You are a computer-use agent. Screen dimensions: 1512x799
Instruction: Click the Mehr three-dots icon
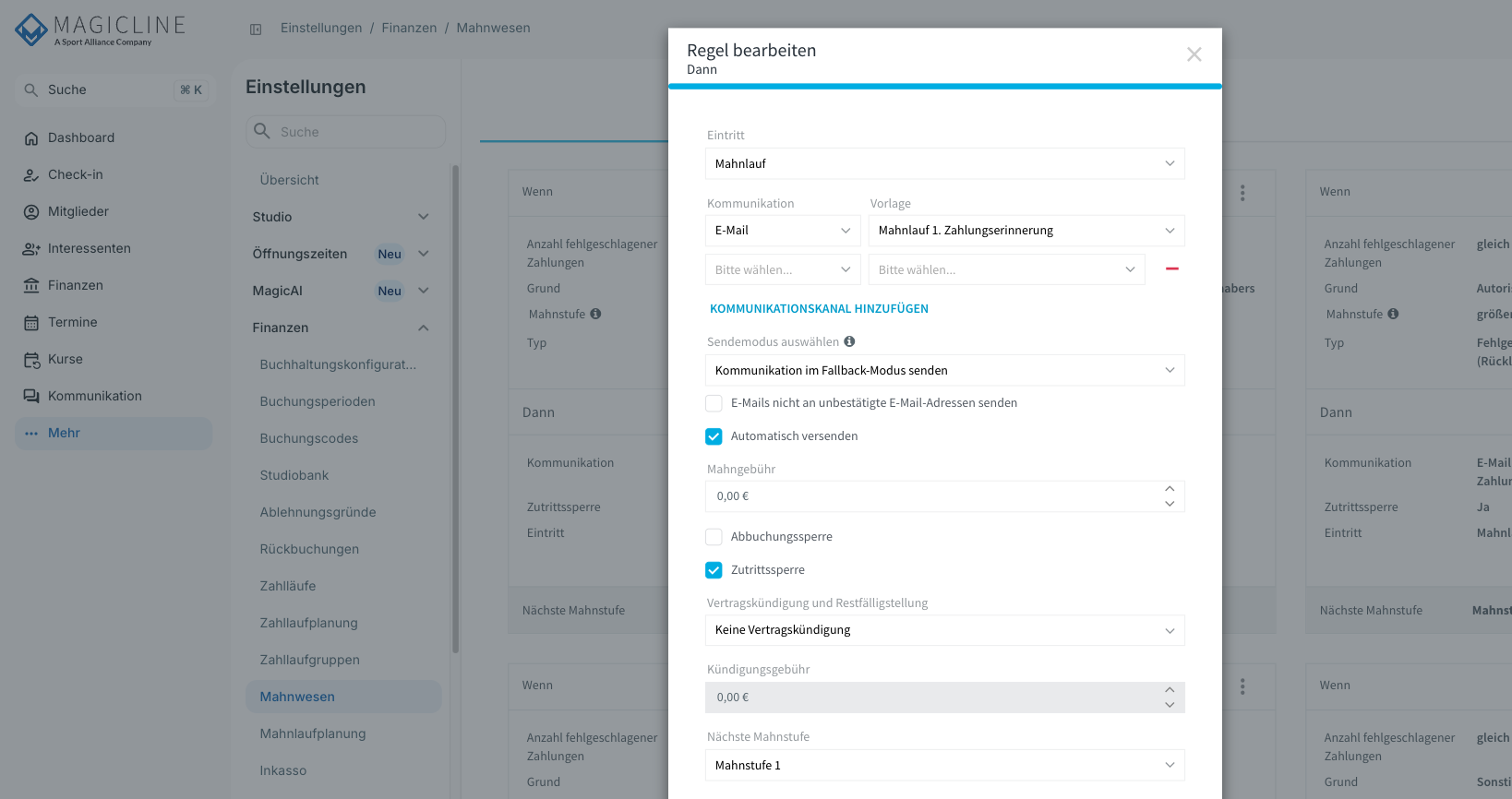tap(31, 434)
